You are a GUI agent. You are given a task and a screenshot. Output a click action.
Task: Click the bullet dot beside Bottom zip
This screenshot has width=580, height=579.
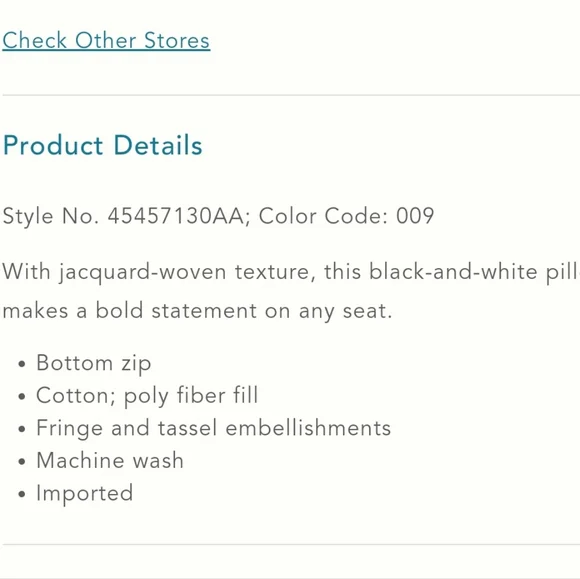[x=22, y=364]
